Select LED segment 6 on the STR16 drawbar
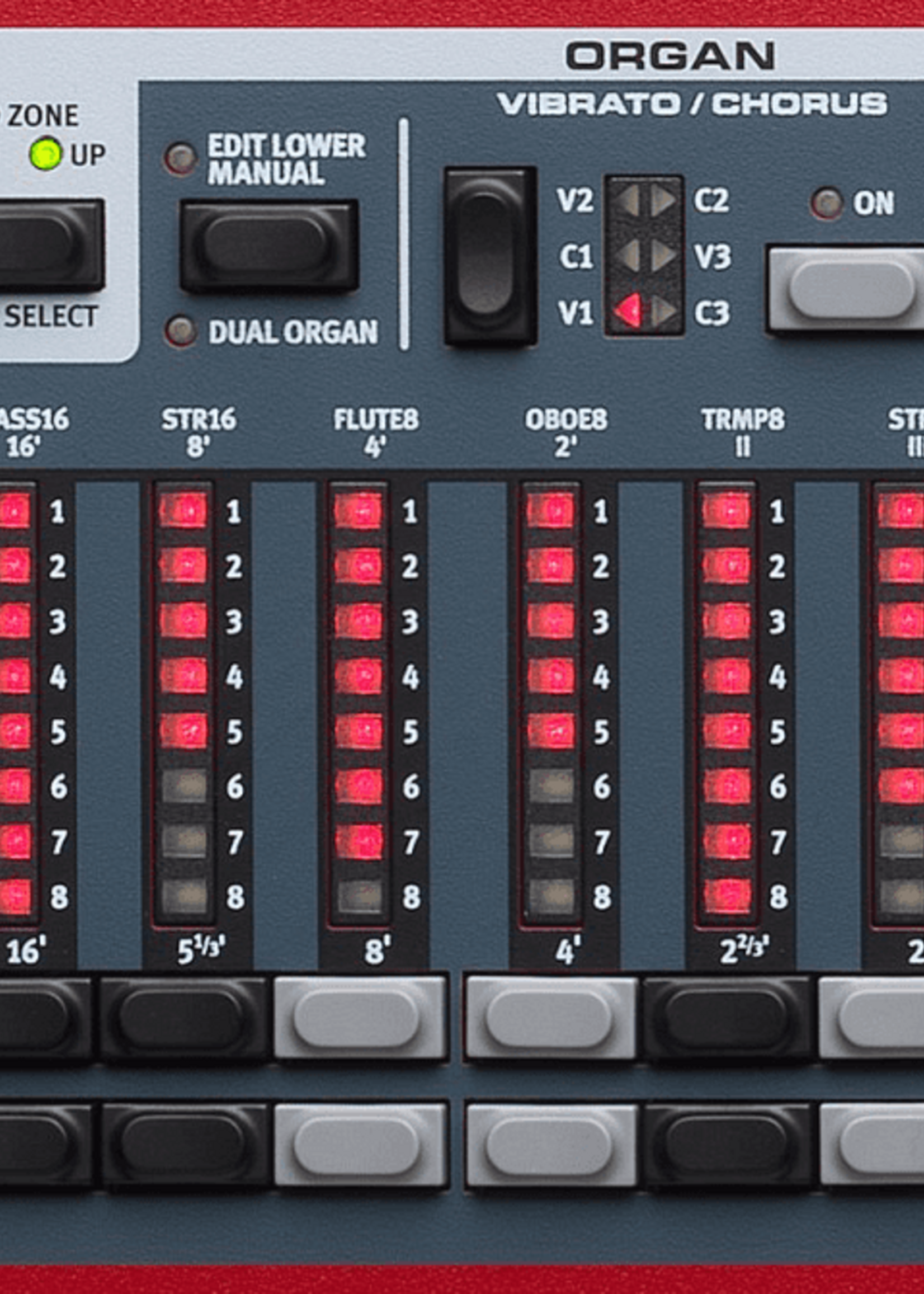The width and height of the screenshot is (924, 1294). click(x=184, y=786)
